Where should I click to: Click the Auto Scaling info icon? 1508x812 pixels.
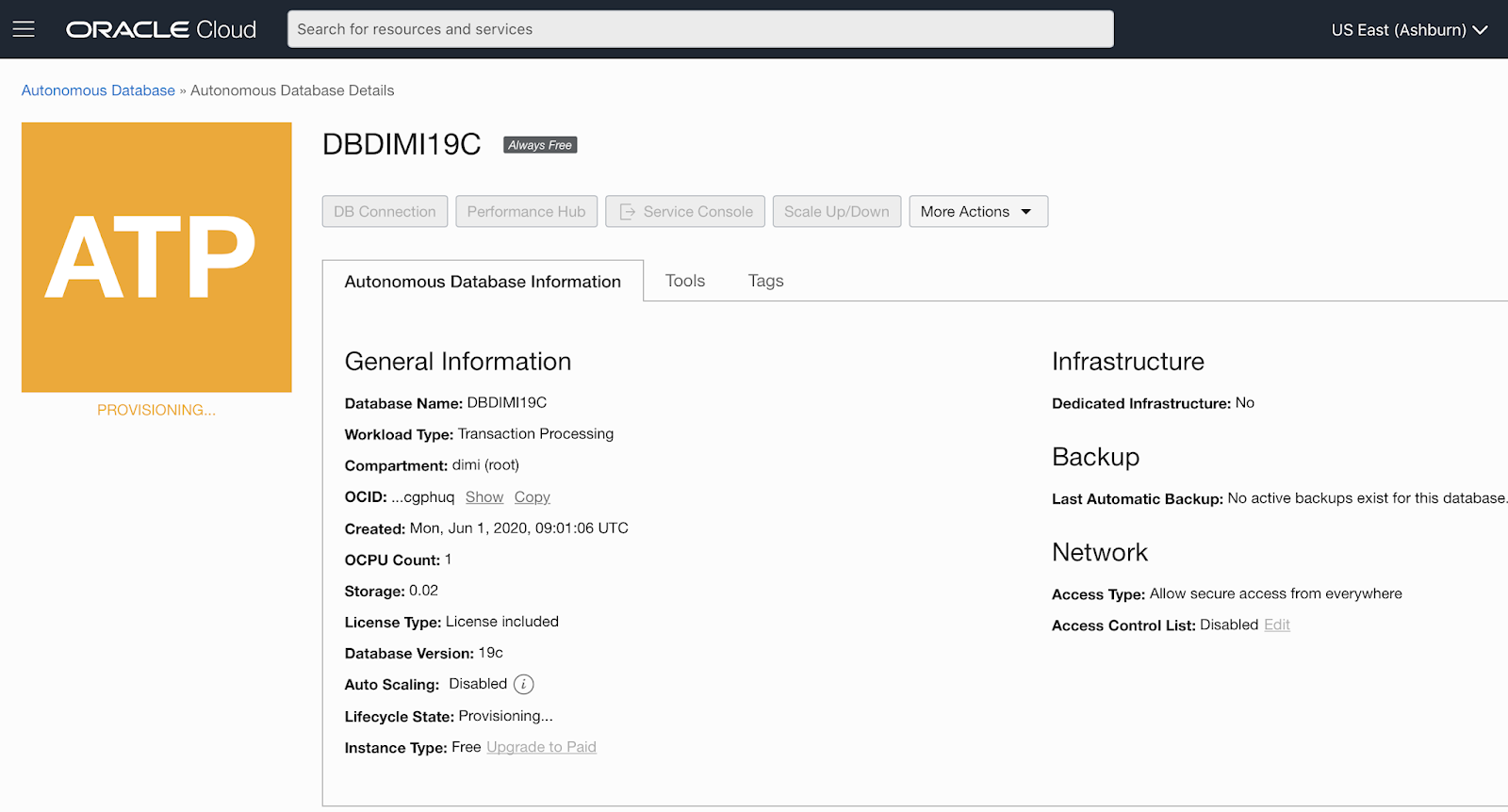pos(524,685)
